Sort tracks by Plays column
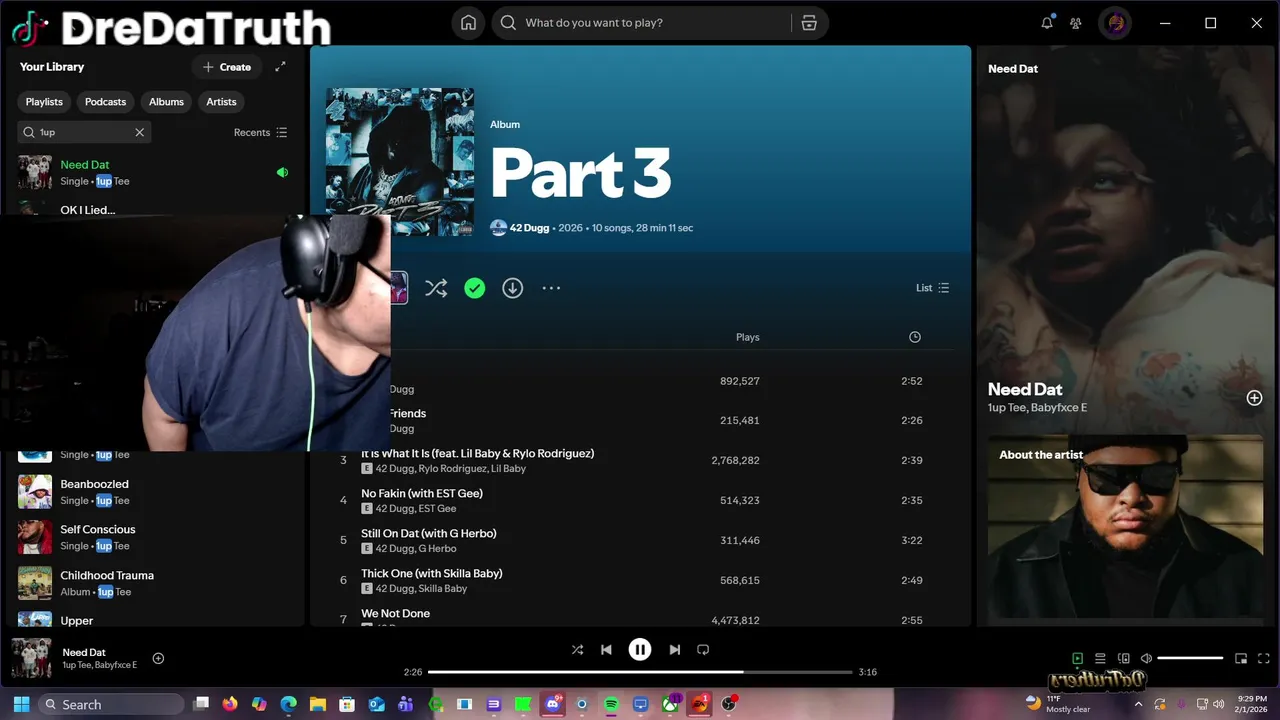Screen dimensions: 1280x720 [747, 337]
